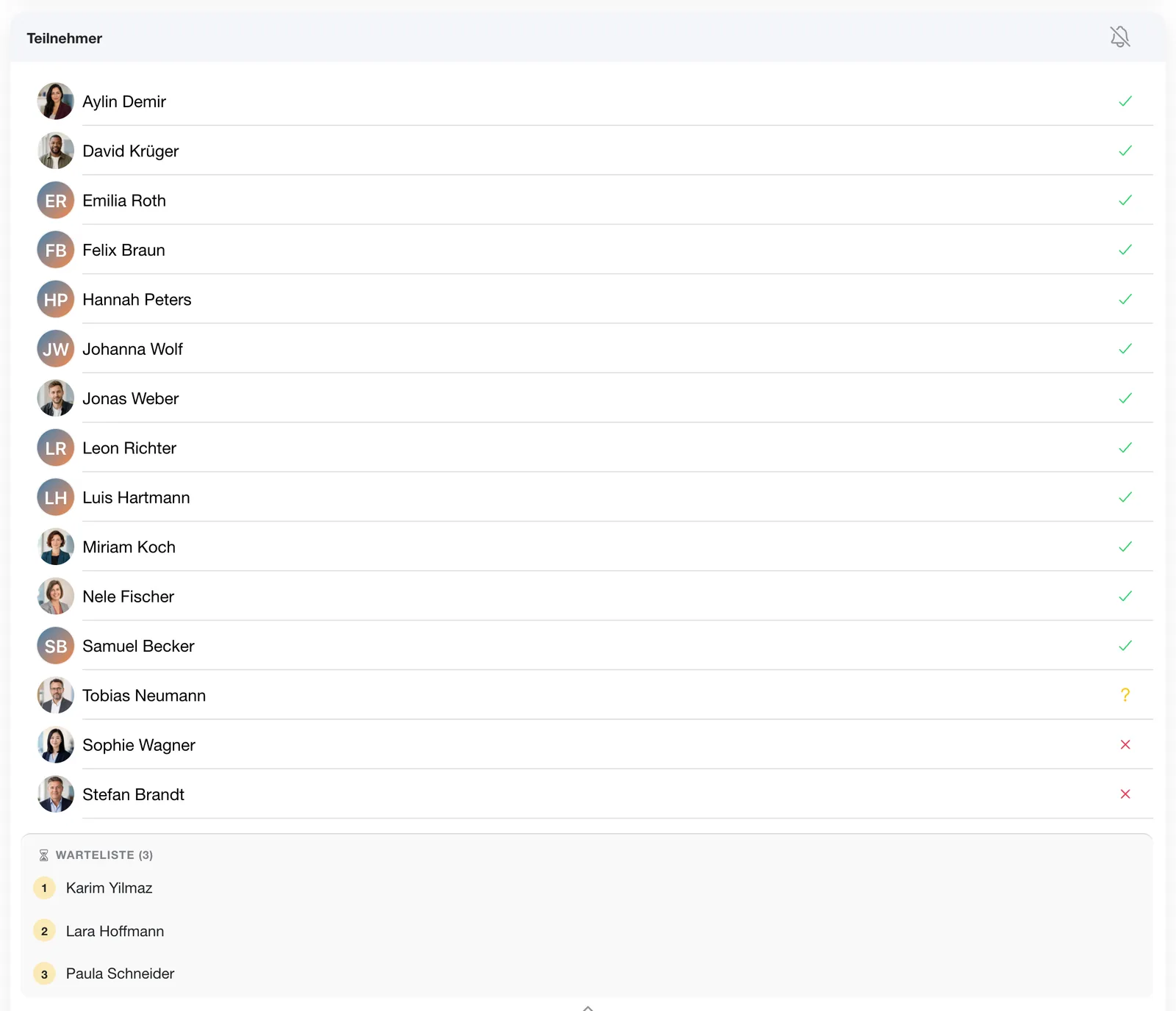The image size is (1176, 1011).
Task: Click Stefan Brandt's profile photo
Action: (x=56, y=794)
